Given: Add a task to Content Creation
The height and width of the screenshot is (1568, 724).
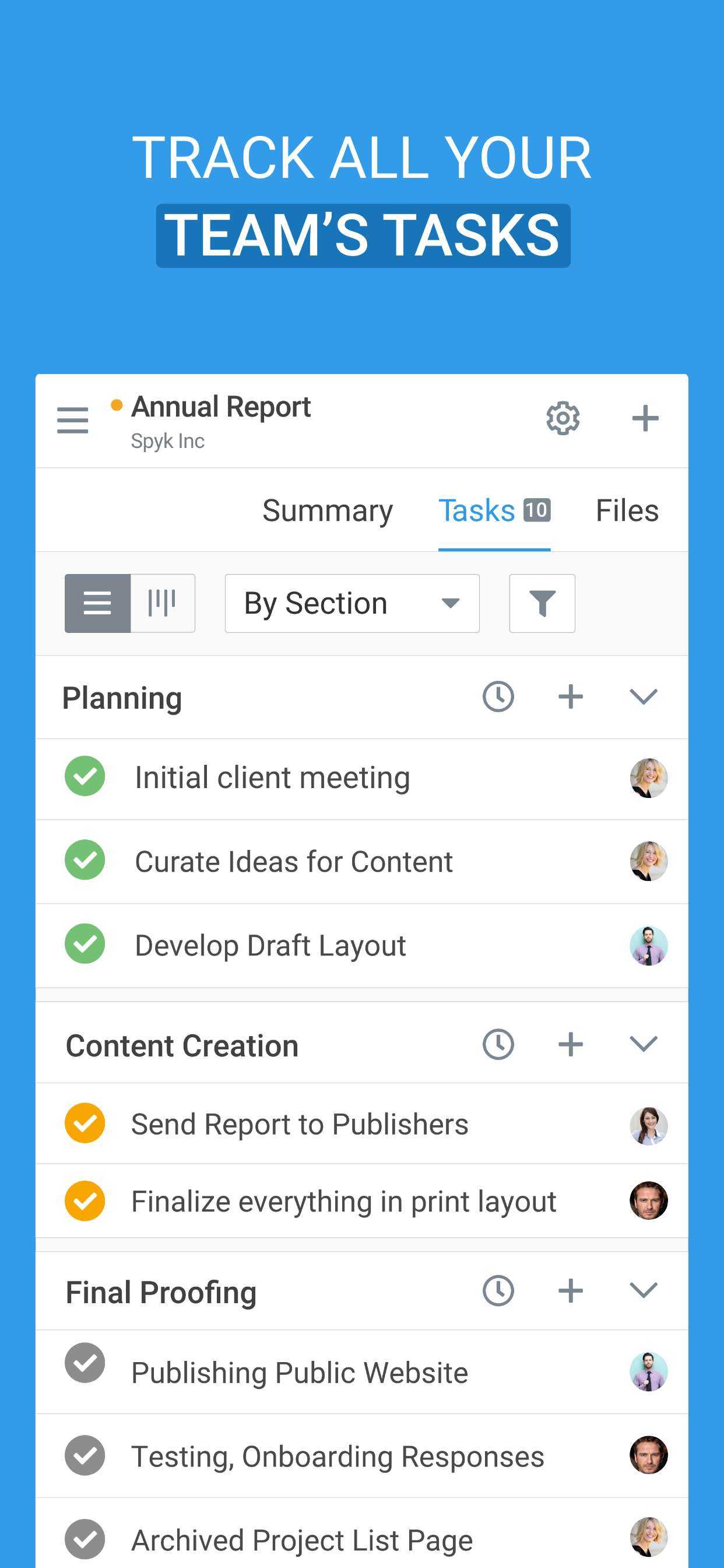Looking at the screenshot, I should 570,1045.
